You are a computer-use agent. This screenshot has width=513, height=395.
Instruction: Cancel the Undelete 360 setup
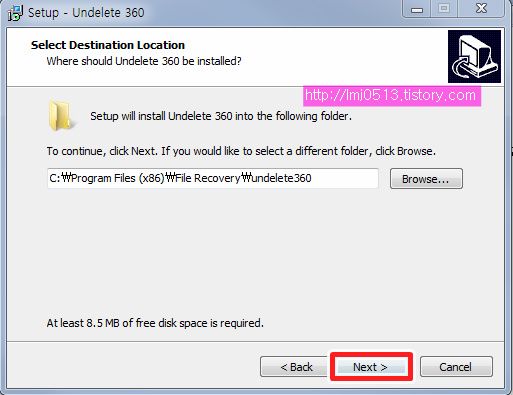click(x=456, y=367)
